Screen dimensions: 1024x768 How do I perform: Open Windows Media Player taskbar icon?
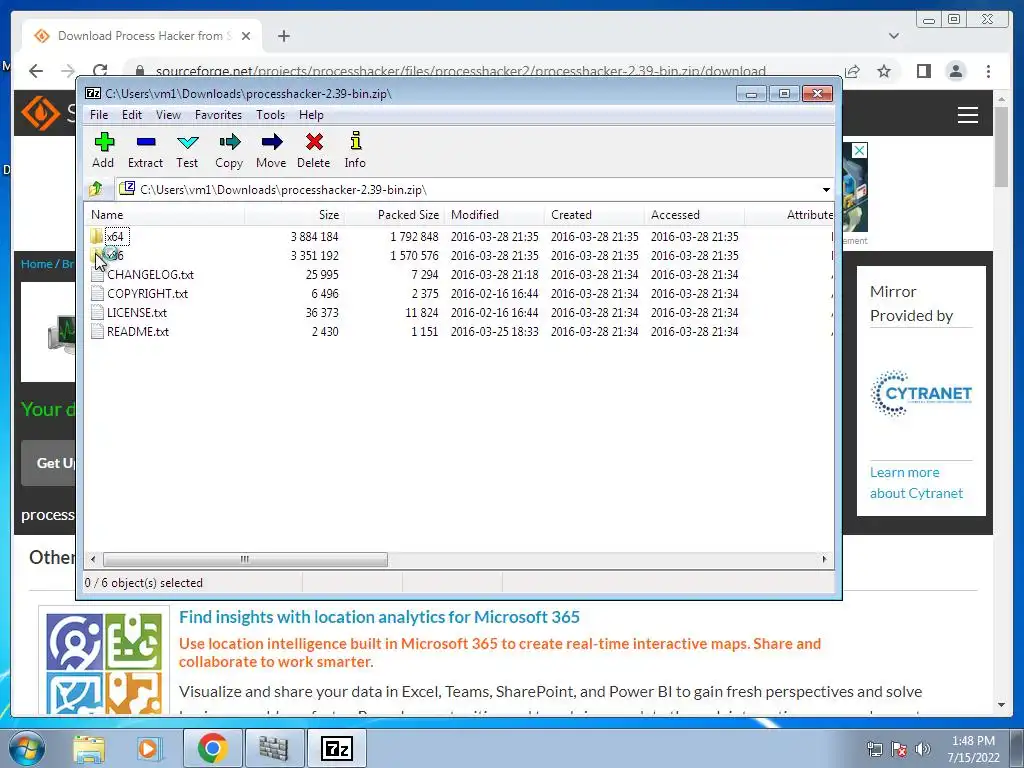point(148,748)
